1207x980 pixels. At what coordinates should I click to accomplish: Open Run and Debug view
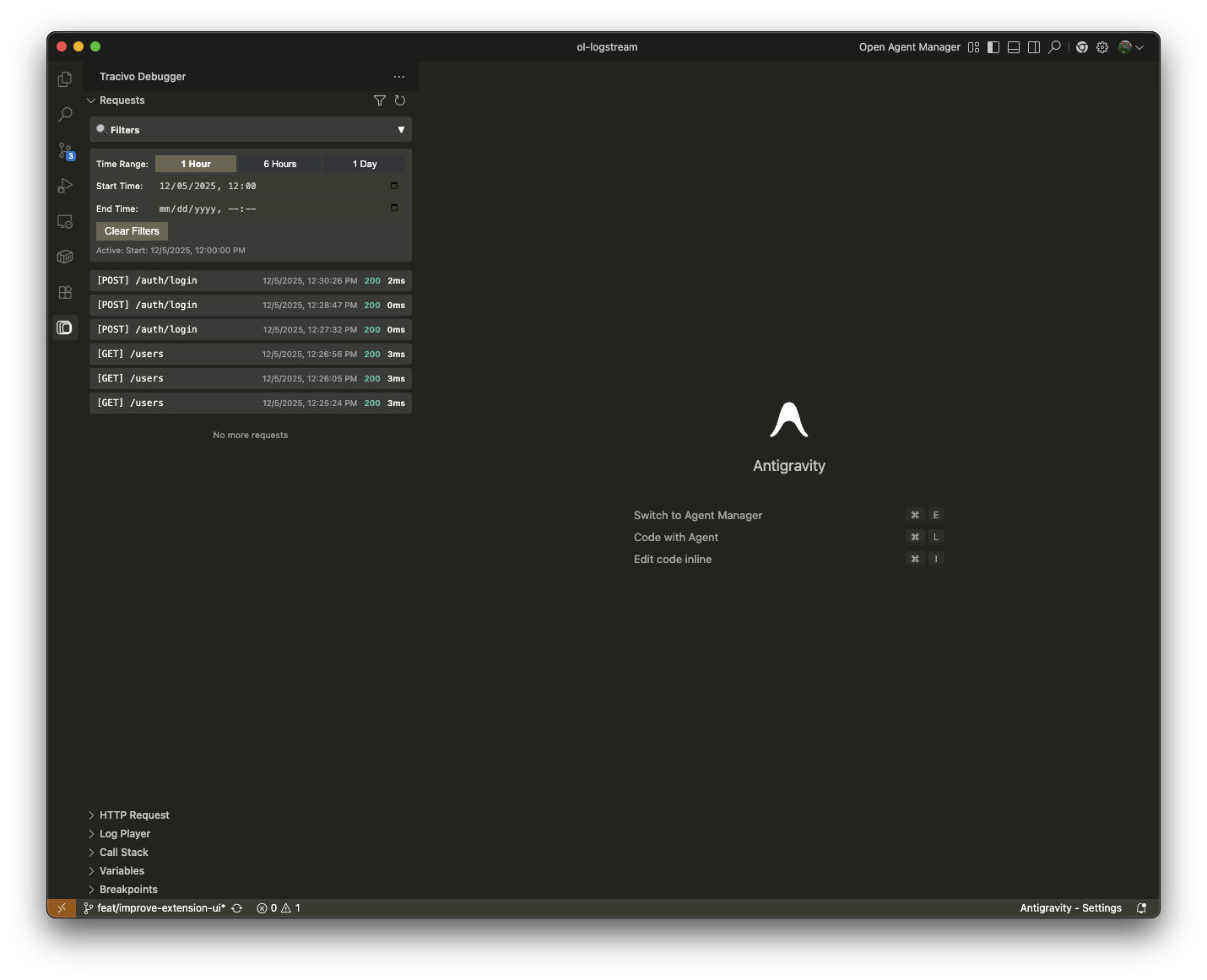[65, 186]
